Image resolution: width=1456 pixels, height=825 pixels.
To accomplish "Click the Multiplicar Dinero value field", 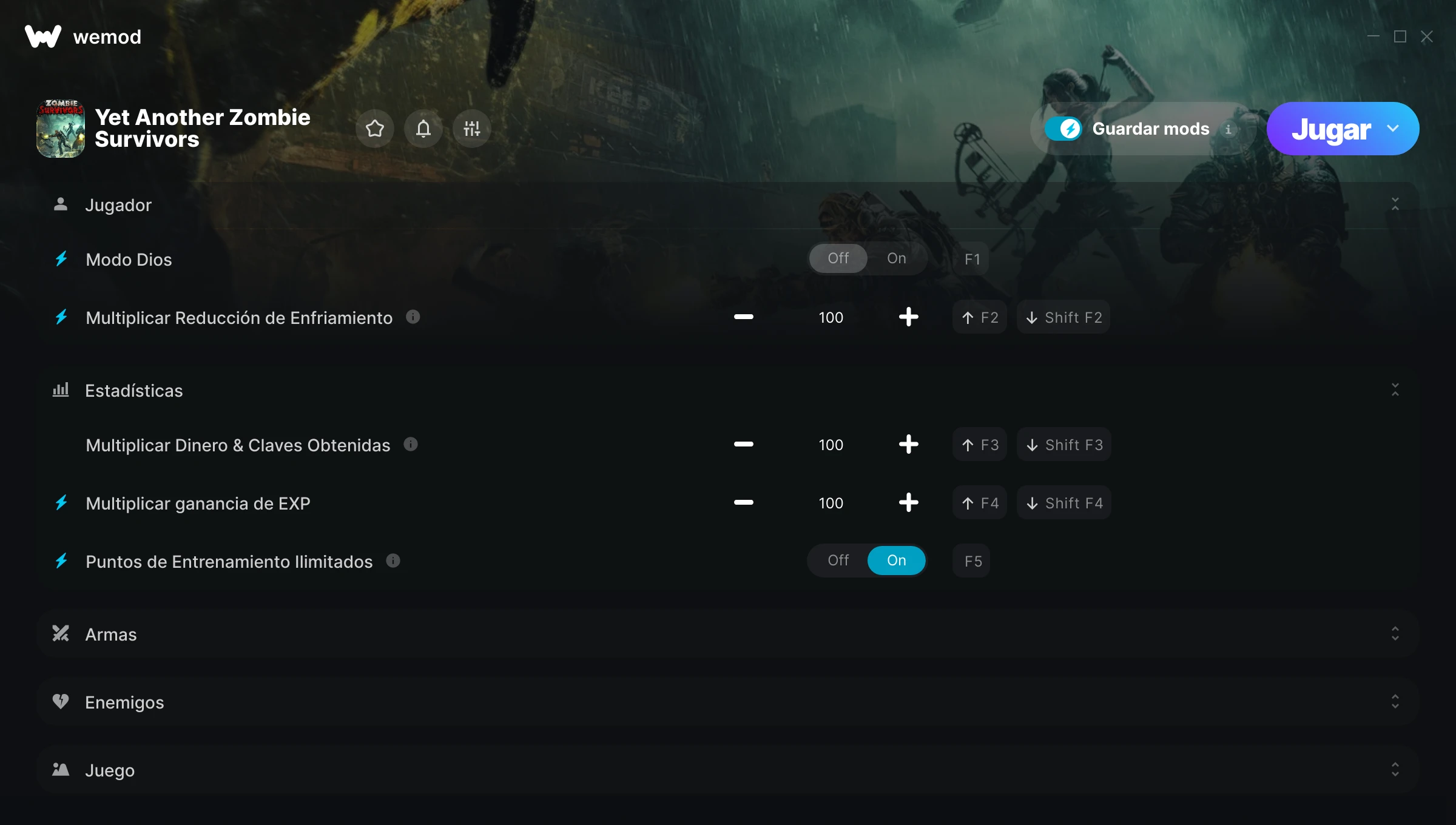I will tap(831, 445).
